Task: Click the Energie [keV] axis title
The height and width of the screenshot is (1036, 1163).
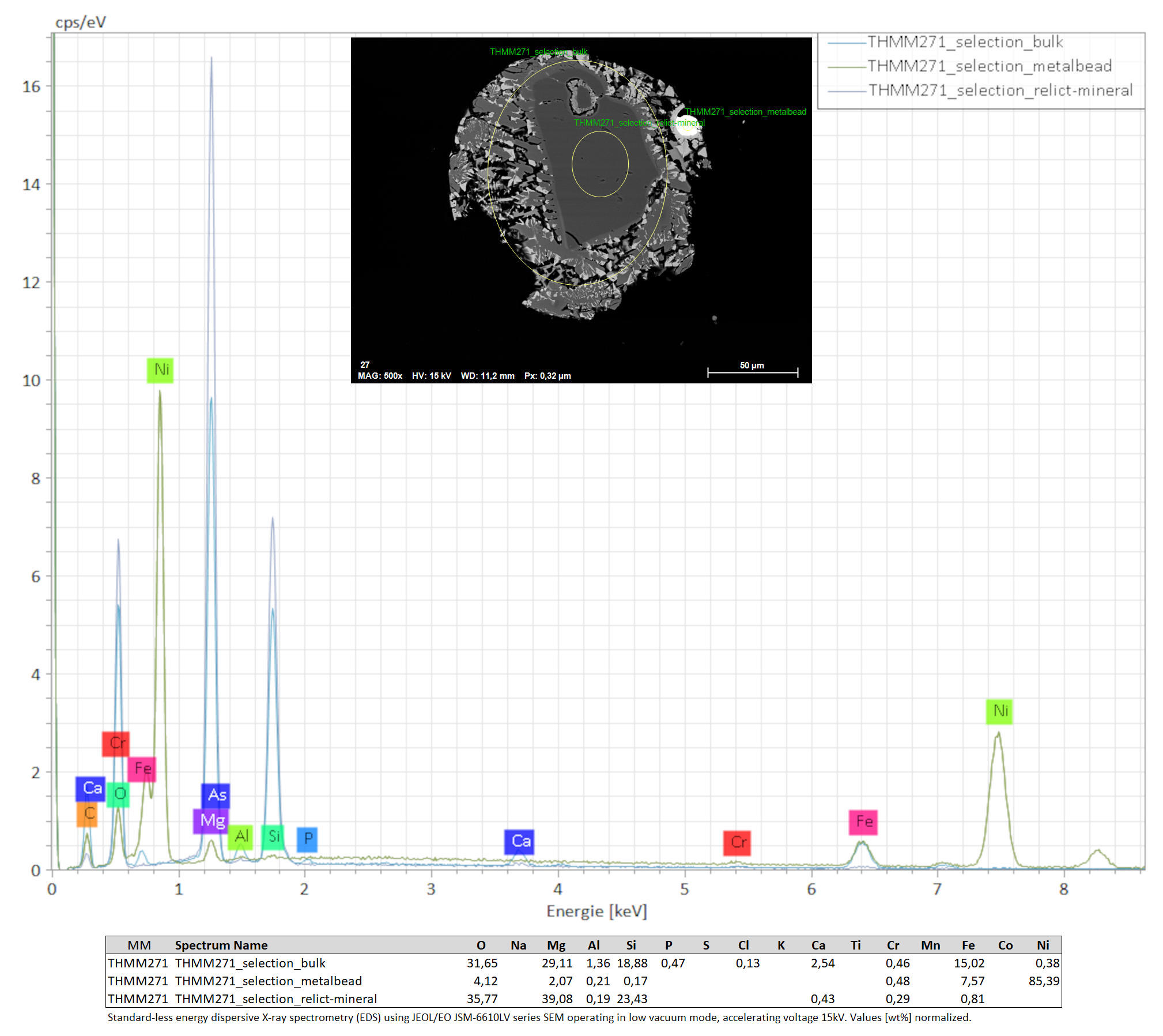Action: pos(596,911)
